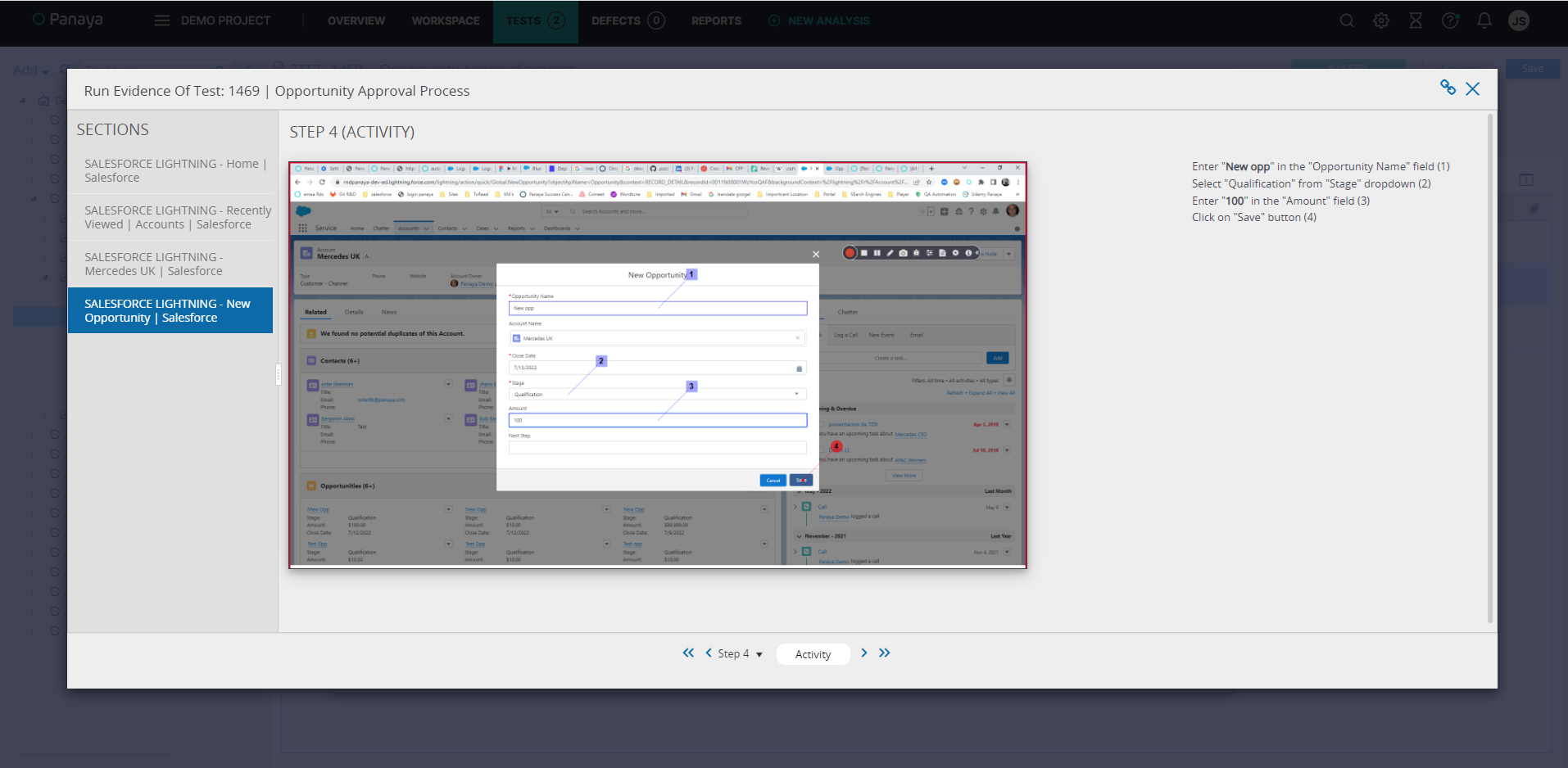Screen dimensions: 1568x768
Task: Open the Workspace tab
Action: [x=446, y=20]
